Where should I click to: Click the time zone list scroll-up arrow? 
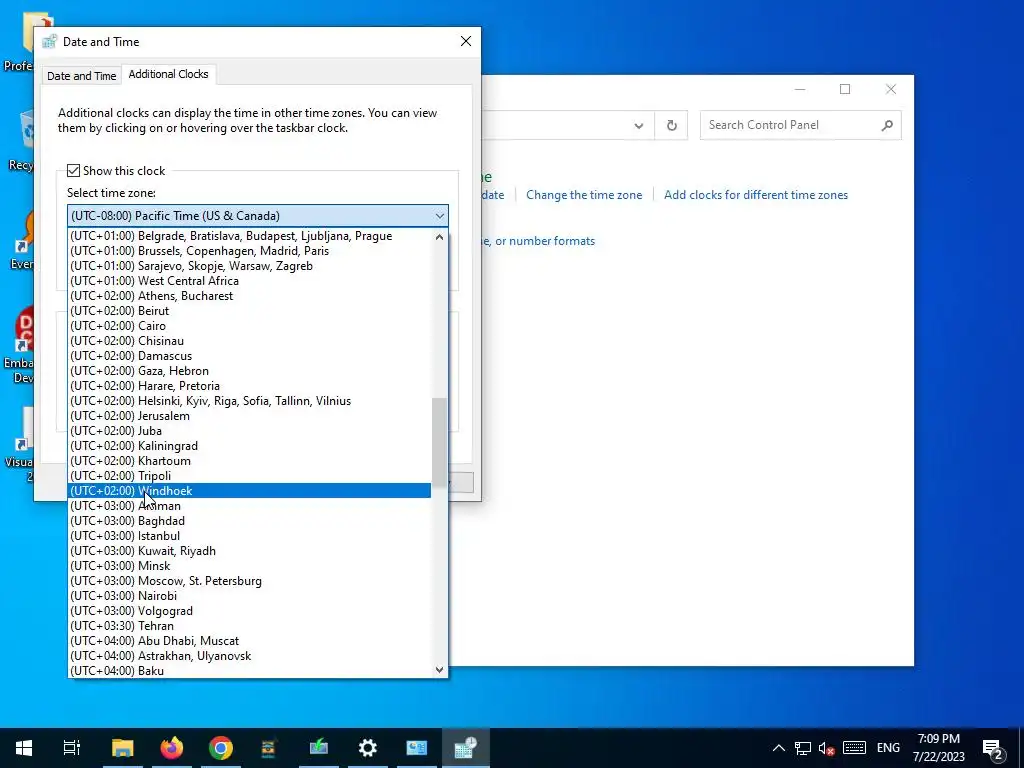[439, 237]
